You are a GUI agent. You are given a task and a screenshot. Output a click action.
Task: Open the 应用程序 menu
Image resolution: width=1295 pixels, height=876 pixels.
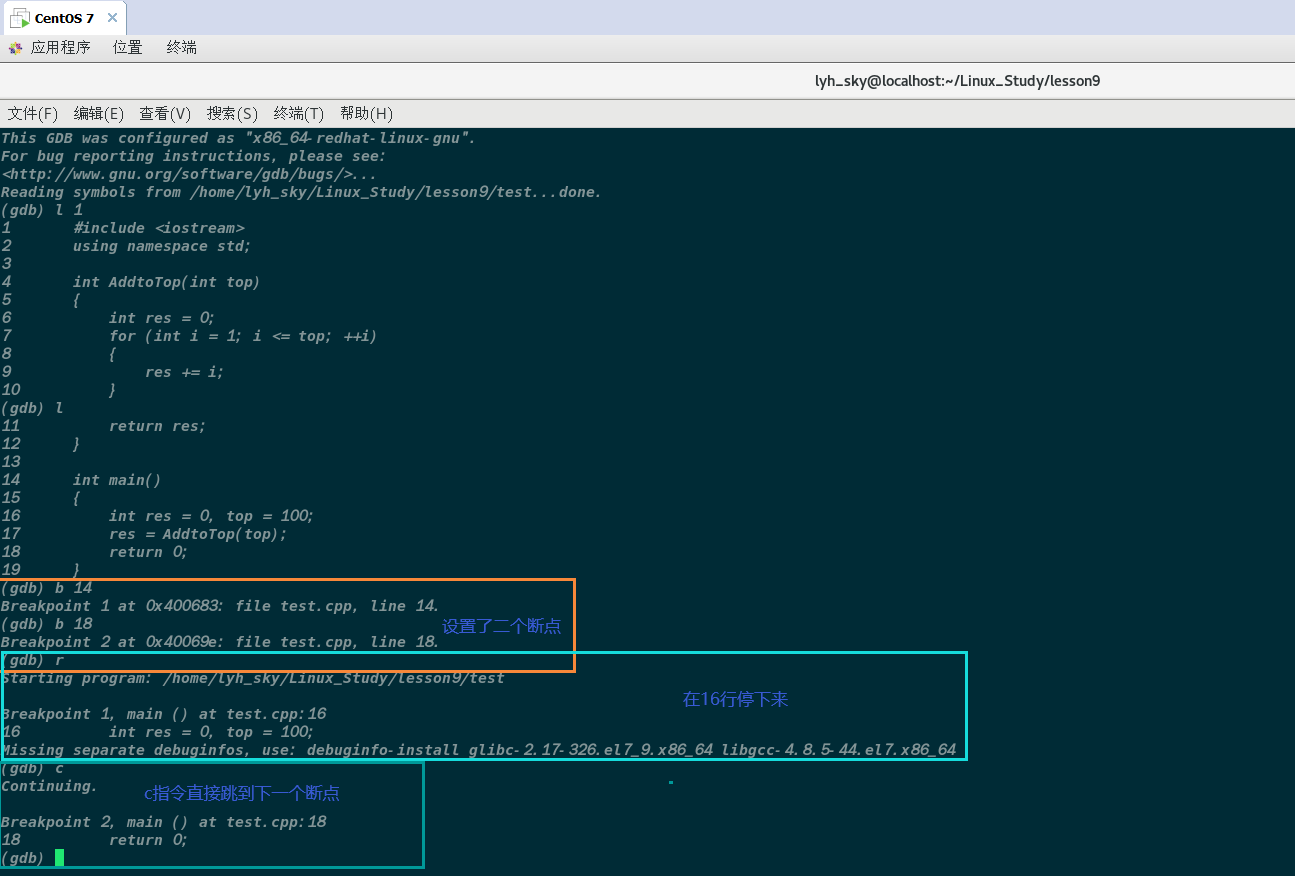tap(60, 47)
